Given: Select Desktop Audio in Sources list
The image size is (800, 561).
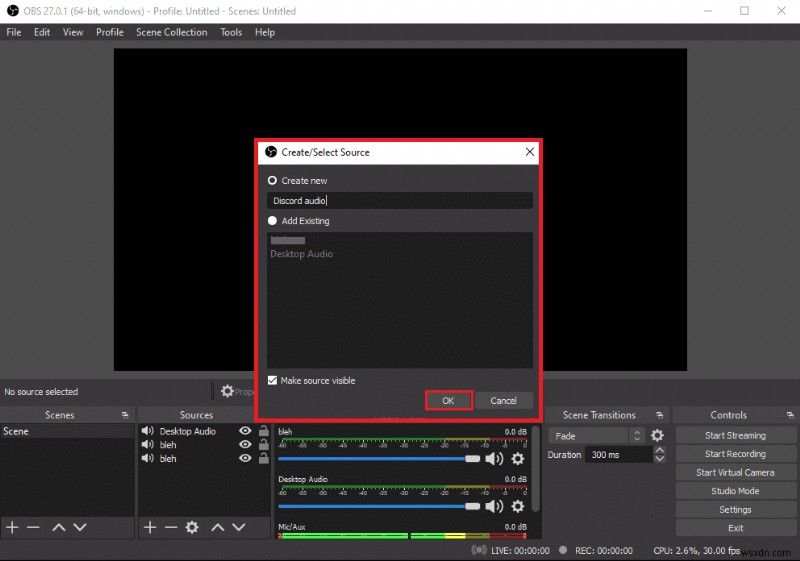Looking at the screenshot, I should coord(187,431).
